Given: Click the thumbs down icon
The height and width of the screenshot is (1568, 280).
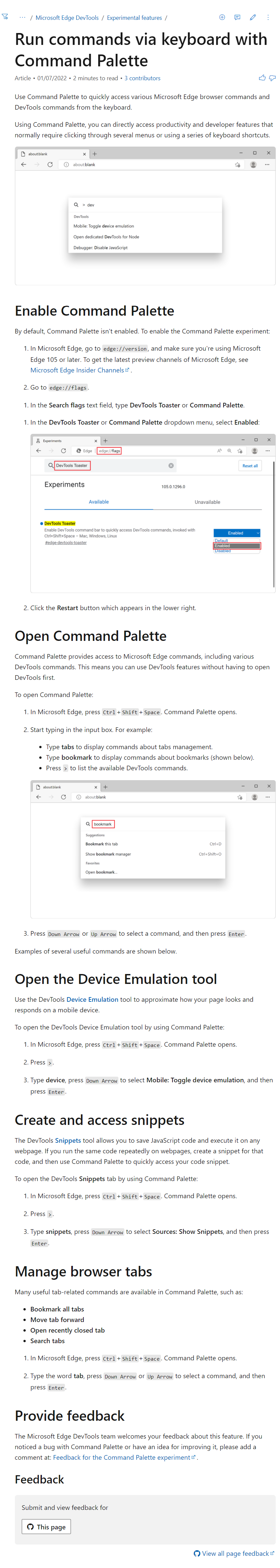Looking at the screenshot, I should [x=272, y=78].
